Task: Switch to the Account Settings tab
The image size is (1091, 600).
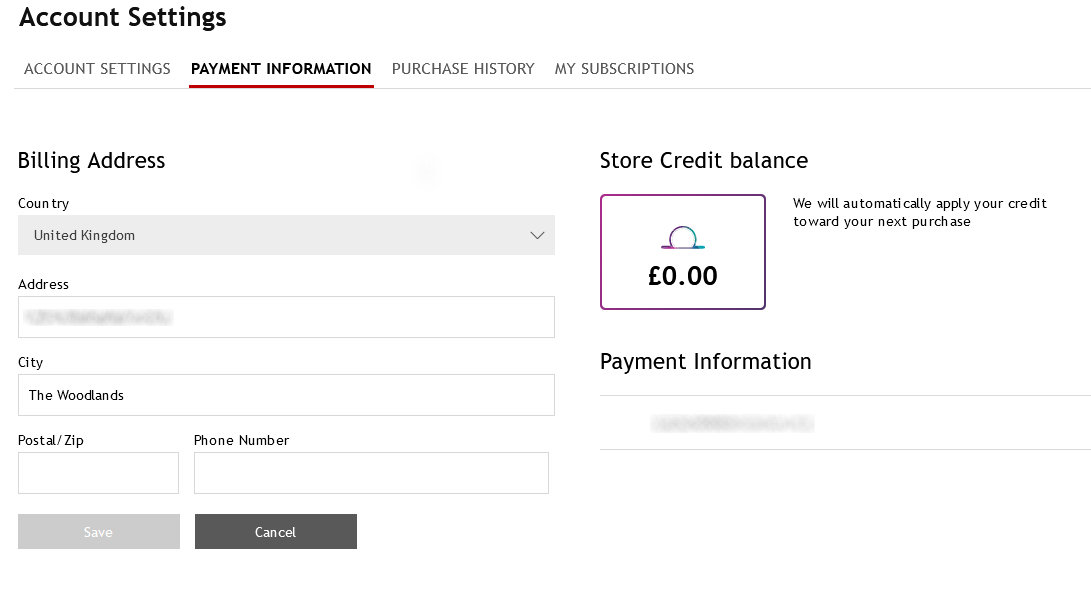Action: (97, 69)
